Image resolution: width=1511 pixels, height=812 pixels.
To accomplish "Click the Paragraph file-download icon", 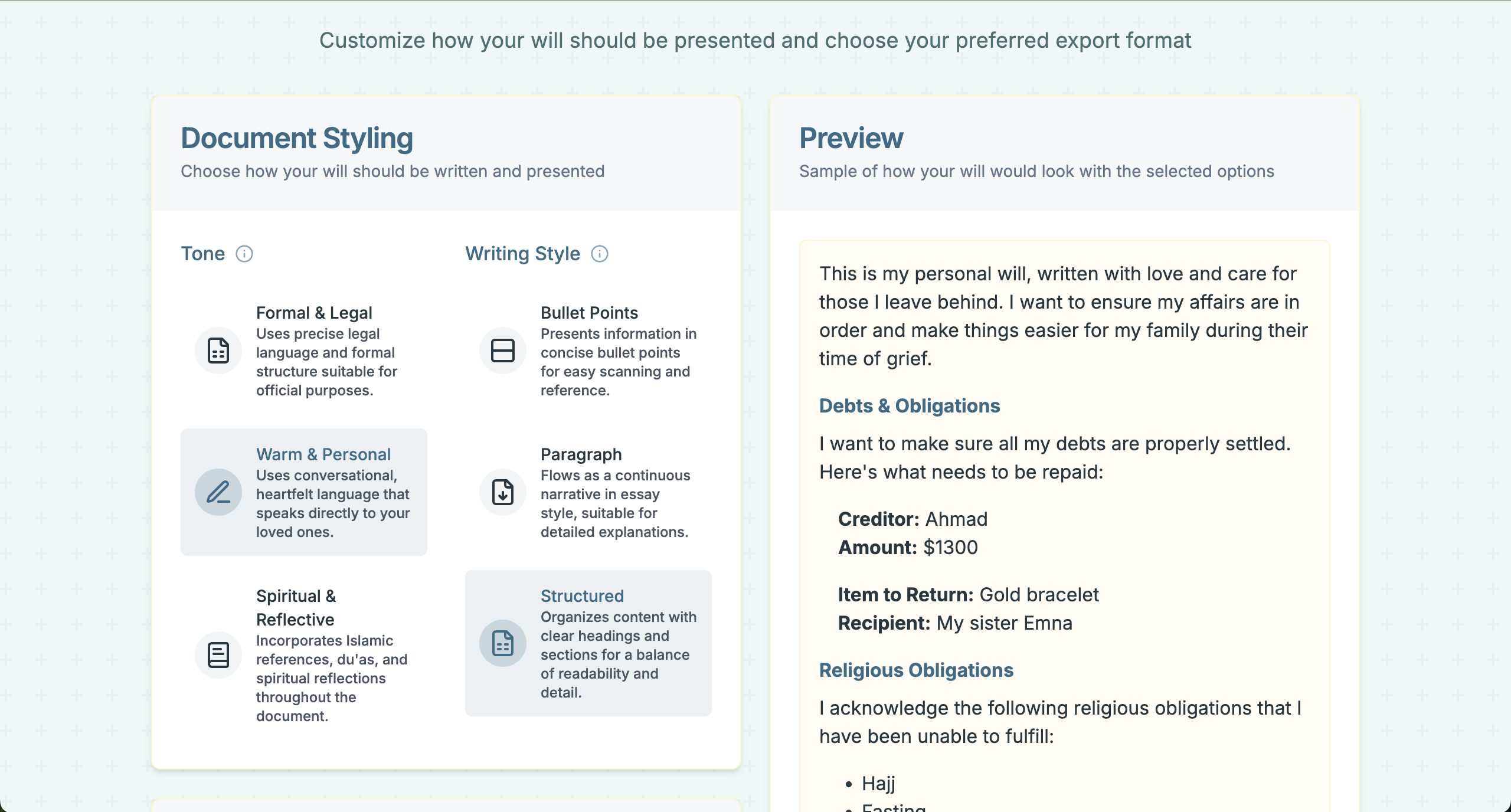I will (503, 492).
